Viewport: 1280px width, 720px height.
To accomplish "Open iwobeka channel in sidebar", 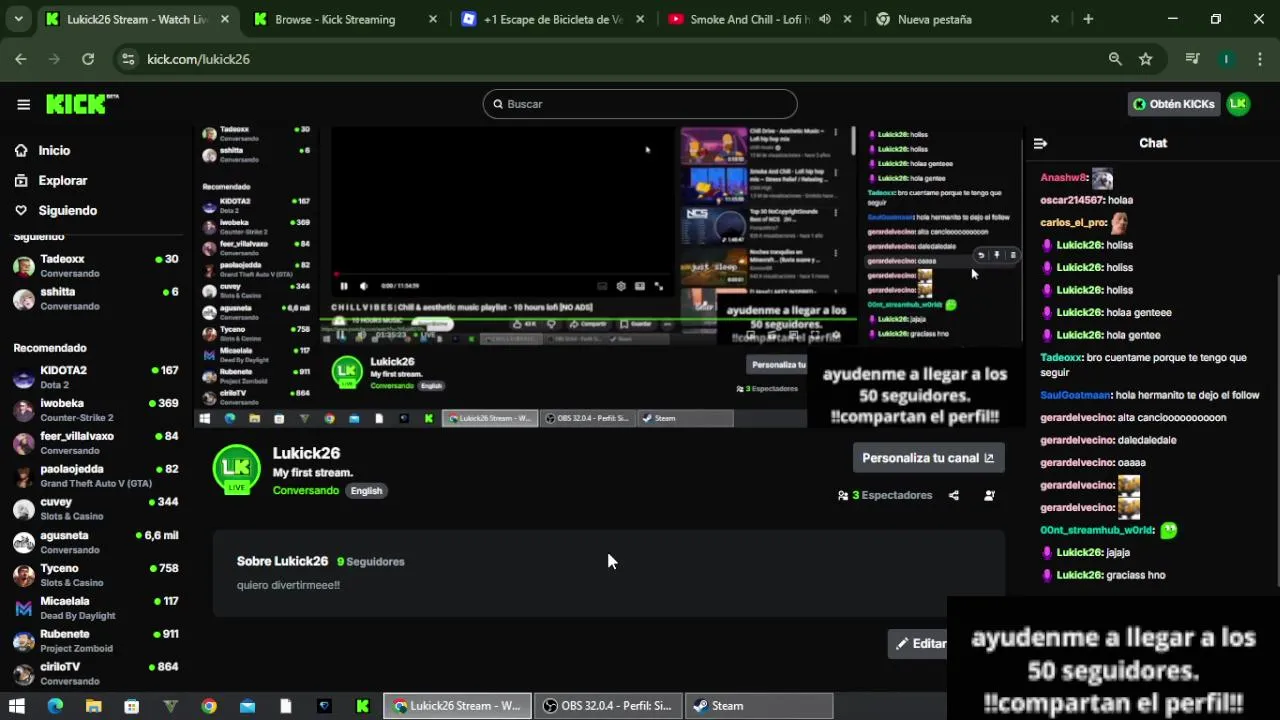I will pyautogui.click(x=95, y=410).
